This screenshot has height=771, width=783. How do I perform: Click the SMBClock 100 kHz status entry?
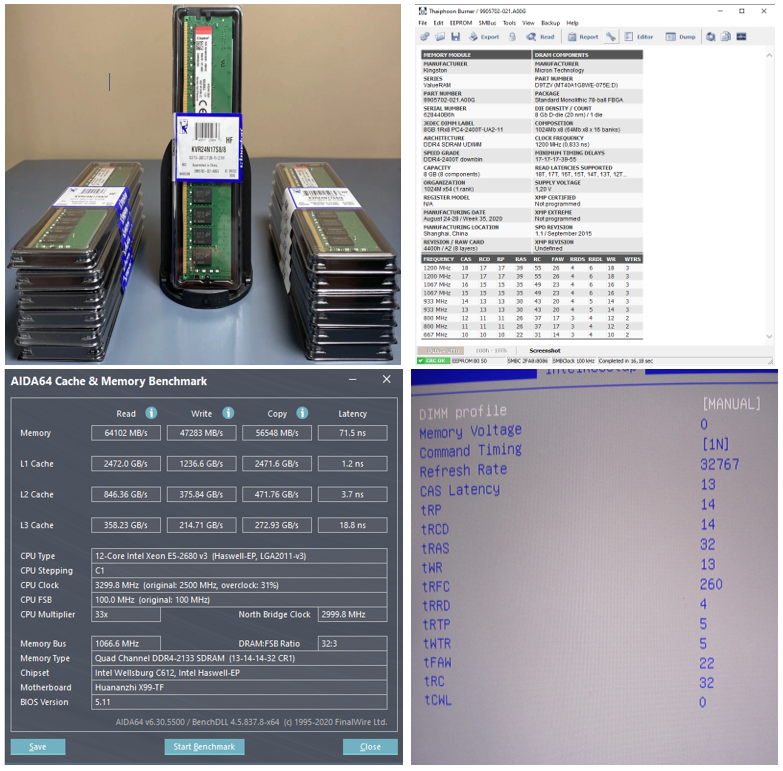point(573,361)
